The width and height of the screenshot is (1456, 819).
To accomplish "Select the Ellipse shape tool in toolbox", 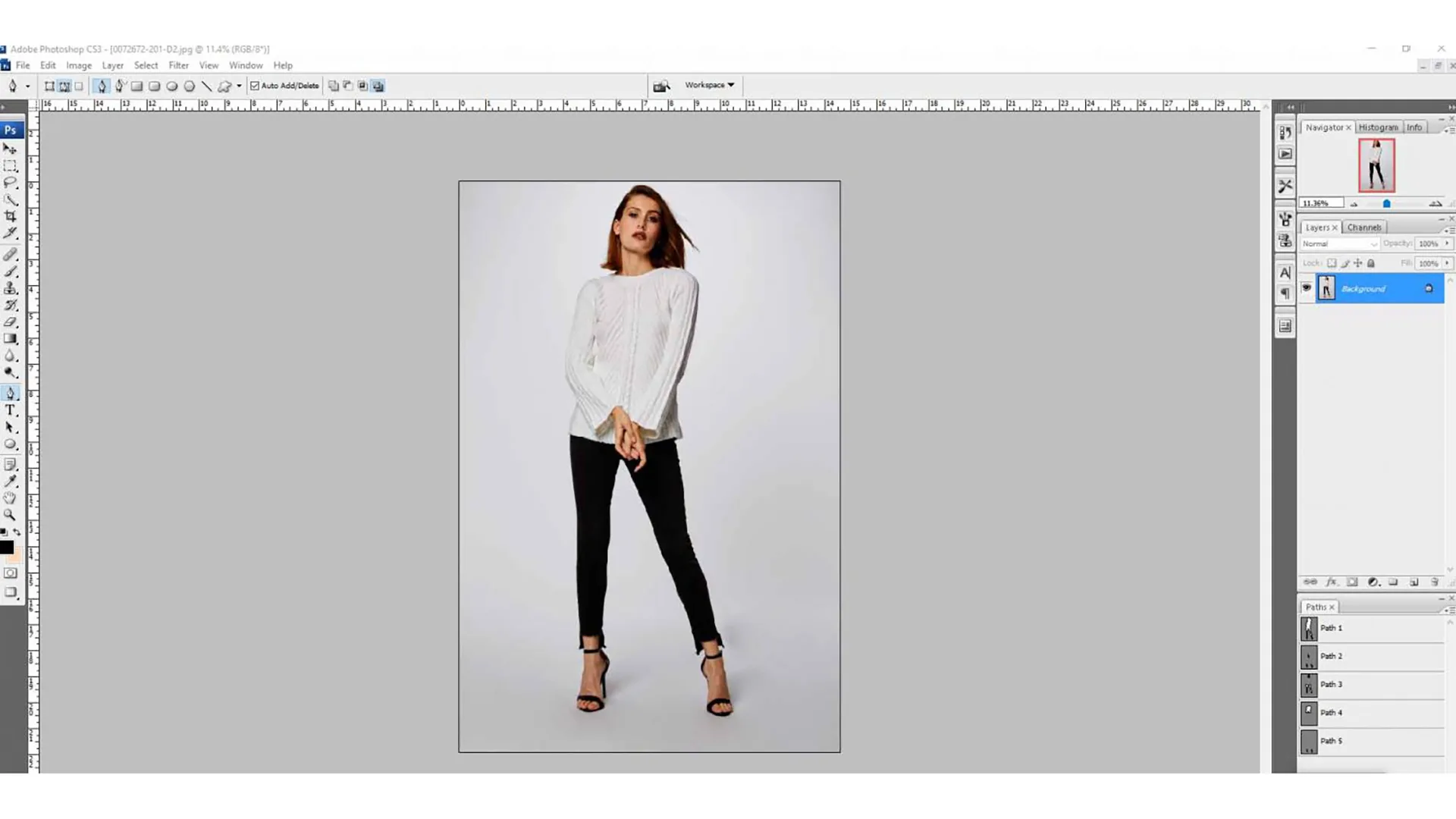I will pos(10,444).
